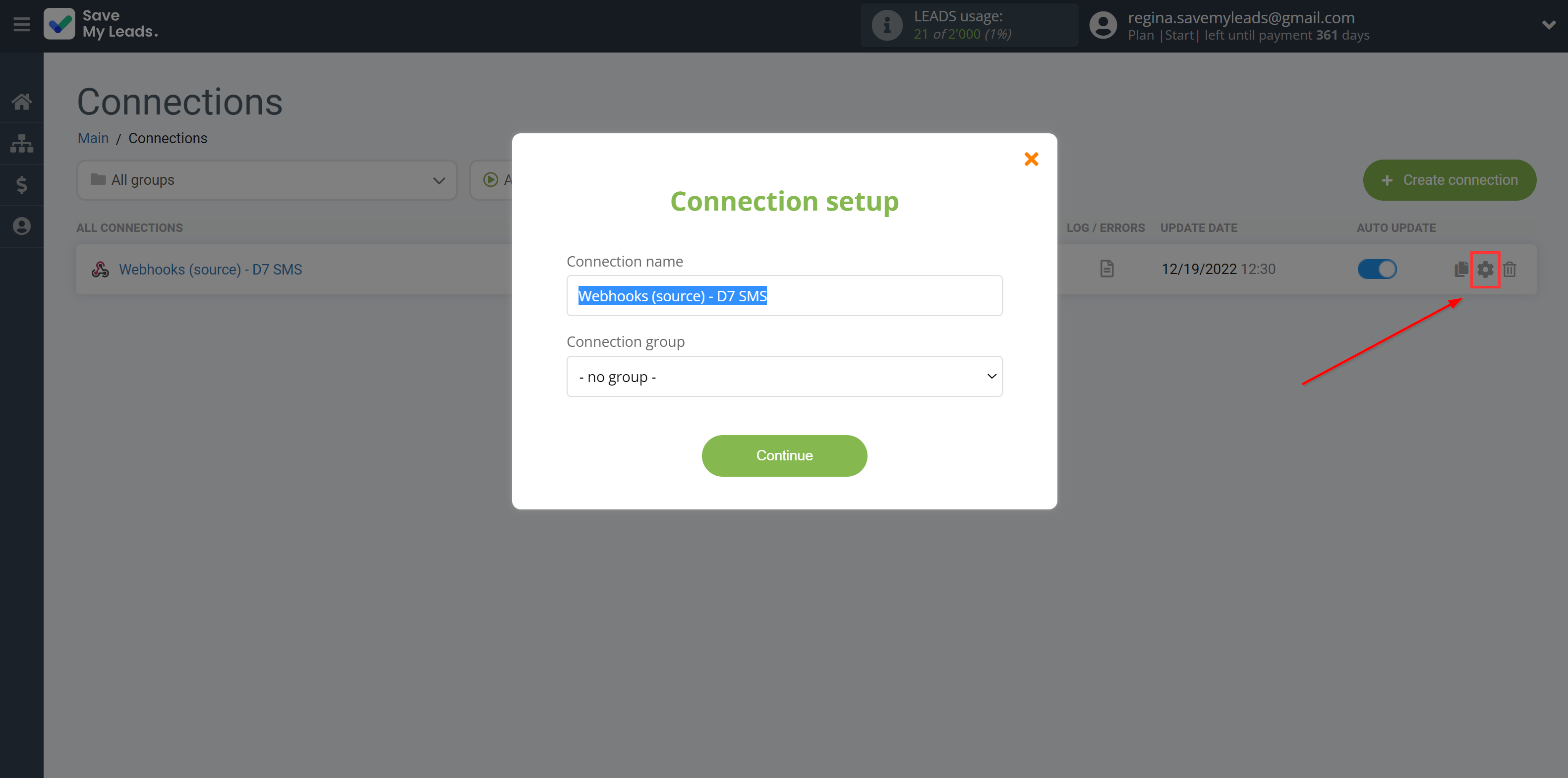The image size is (1568, 778).
Task: Click the settings gear icon for connection
Action: pyautogui.click(x=1485, y=269)
